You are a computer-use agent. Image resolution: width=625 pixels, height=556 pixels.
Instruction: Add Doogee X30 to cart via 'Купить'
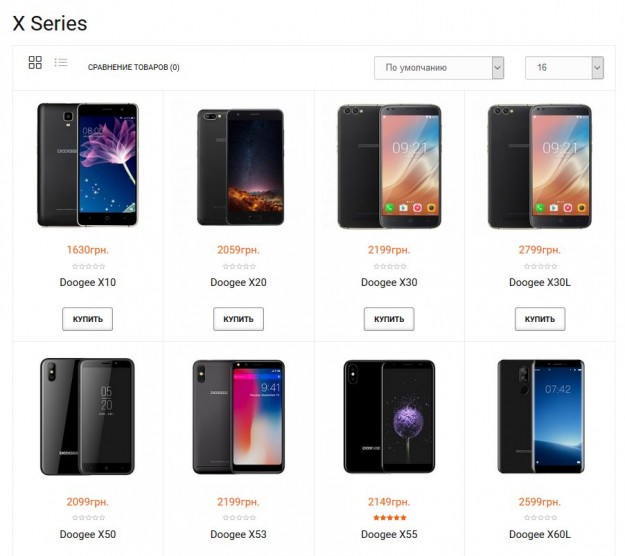pos(389,319)
